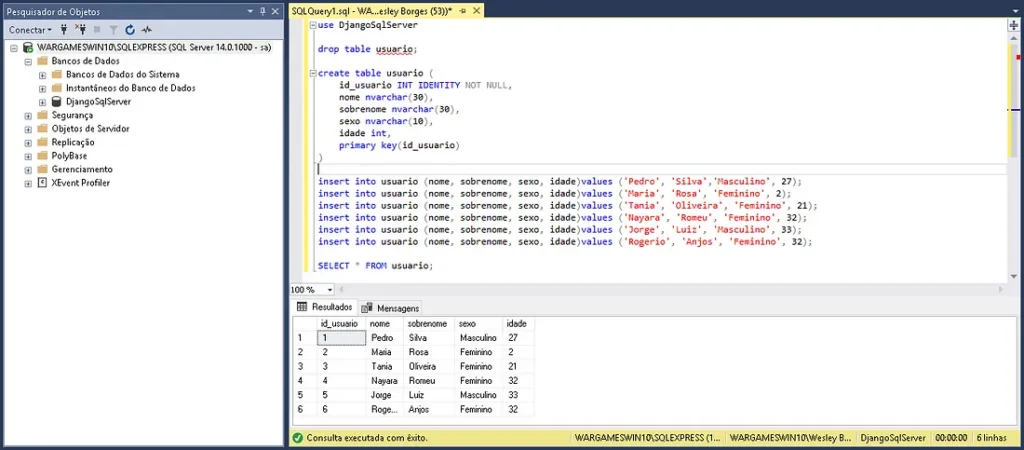Screen dimensions: 1024x450
Task: Click the green success check icon in status bar
Action: click(297, 438)
